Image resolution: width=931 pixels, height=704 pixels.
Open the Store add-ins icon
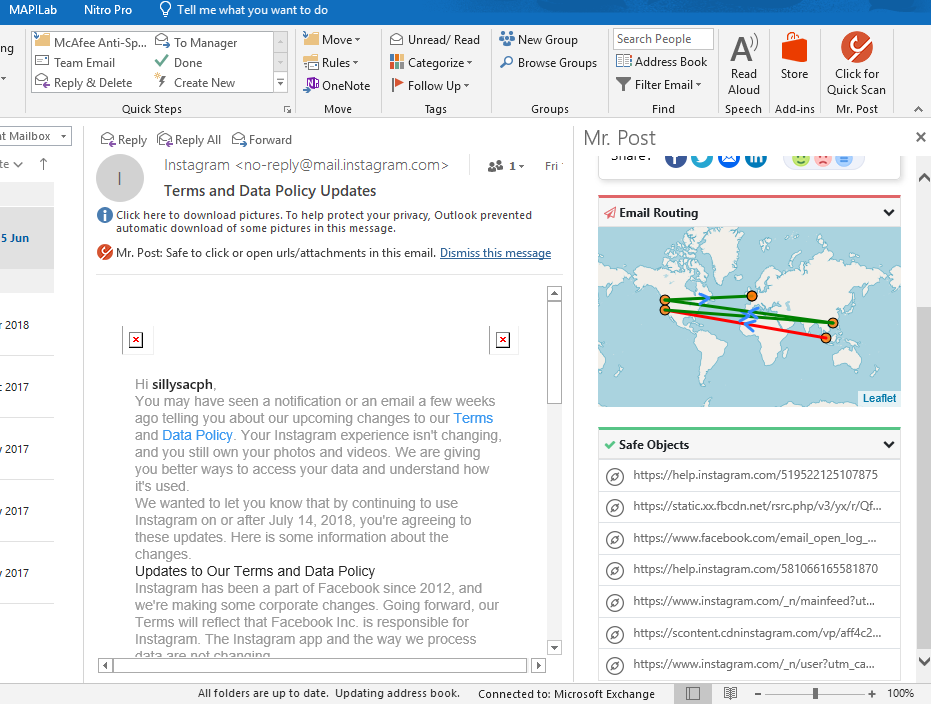[x=794, y=49]
